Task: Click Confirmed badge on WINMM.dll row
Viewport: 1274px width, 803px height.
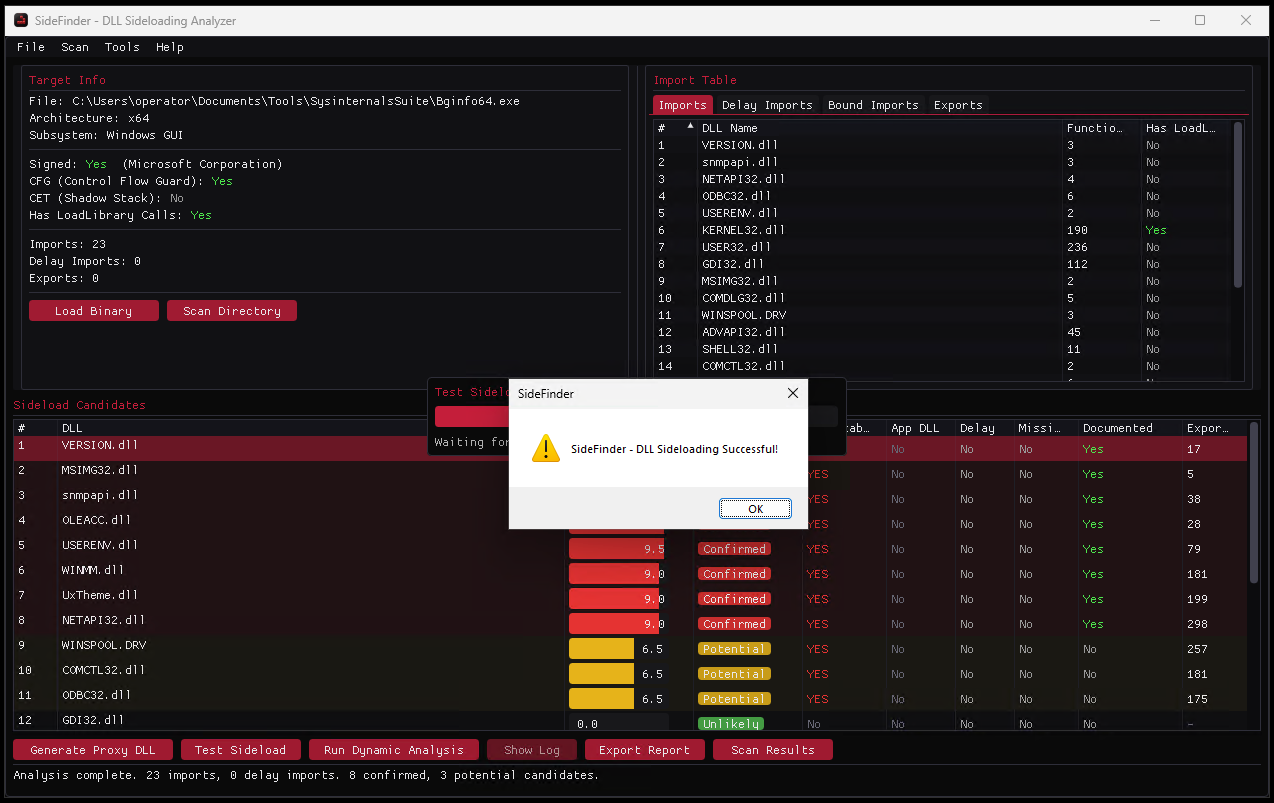Action: point(734,574)
